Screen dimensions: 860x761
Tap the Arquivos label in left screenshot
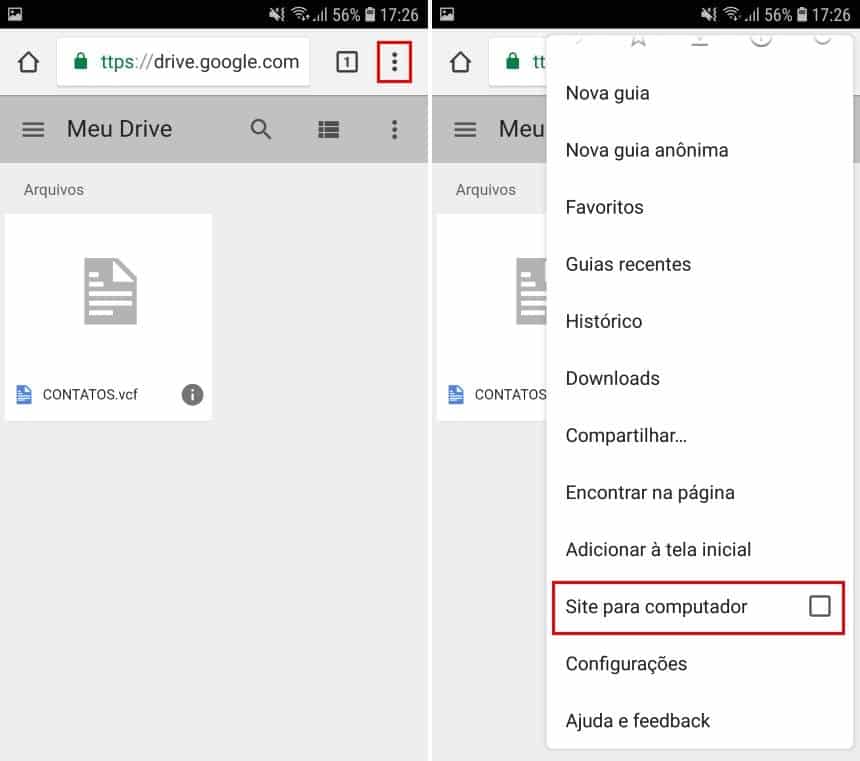click(54, 190)
